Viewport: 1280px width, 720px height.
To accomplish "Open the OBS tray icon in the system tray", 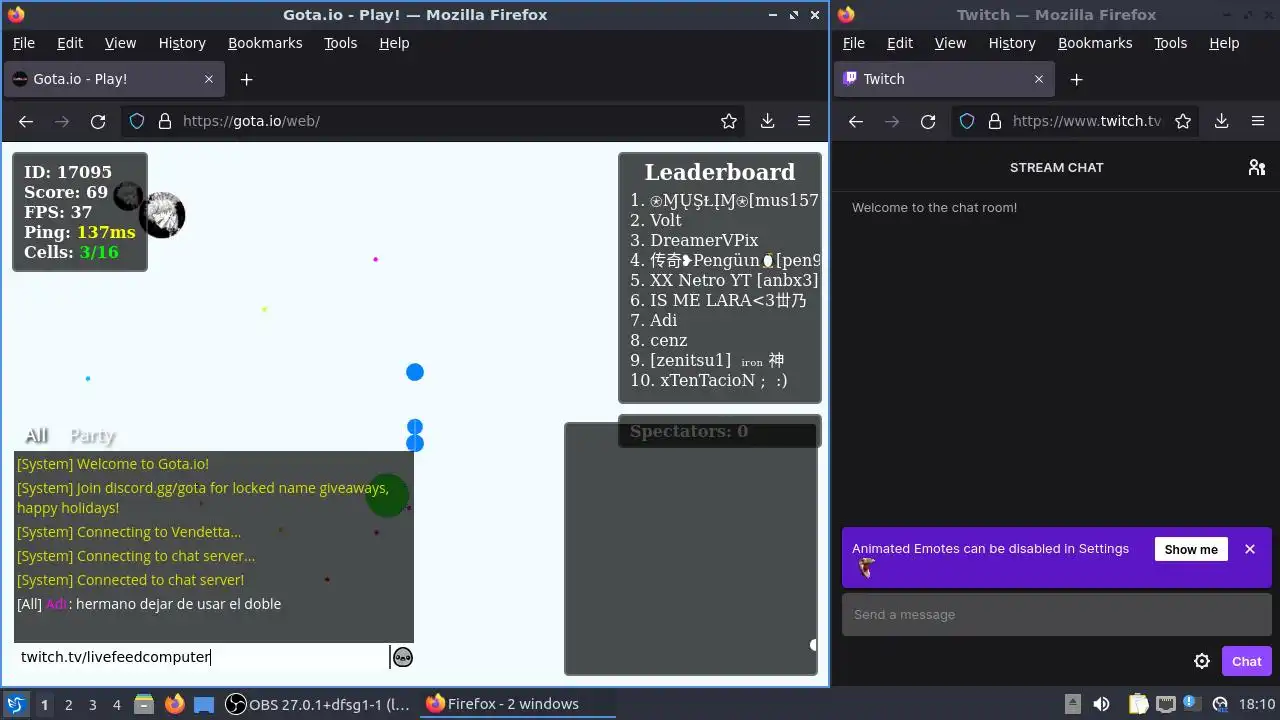I will 1219,704.
